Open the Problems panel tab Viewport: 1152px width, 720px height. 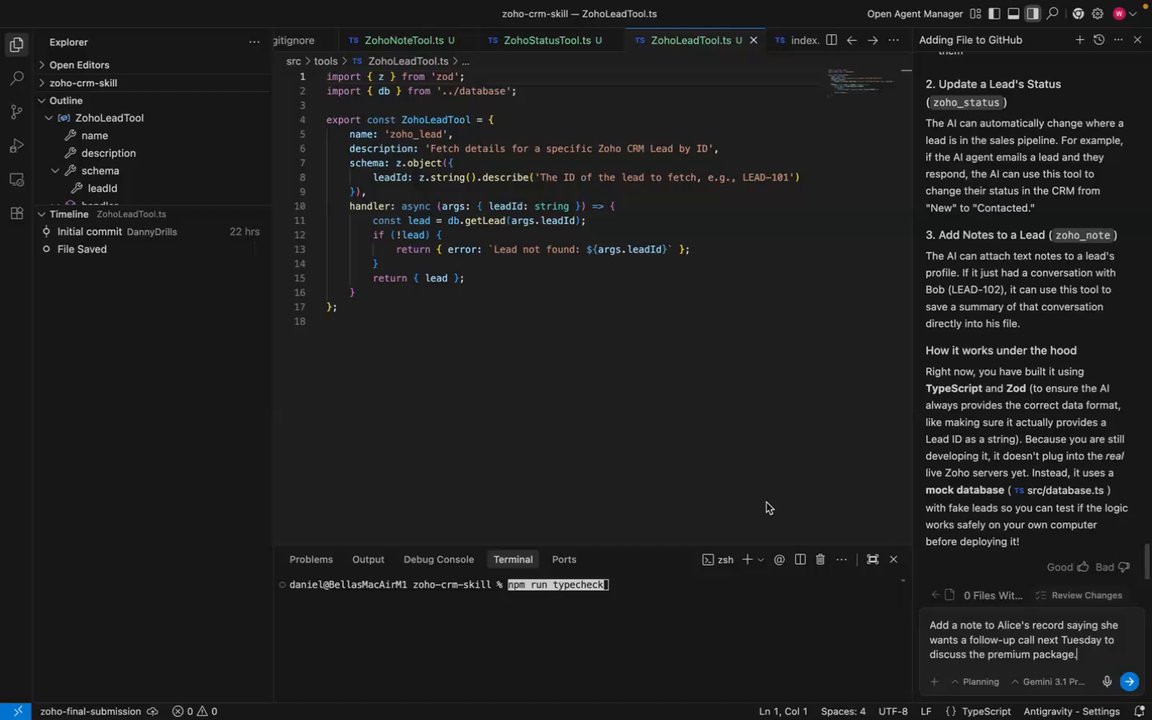(311, 559)
